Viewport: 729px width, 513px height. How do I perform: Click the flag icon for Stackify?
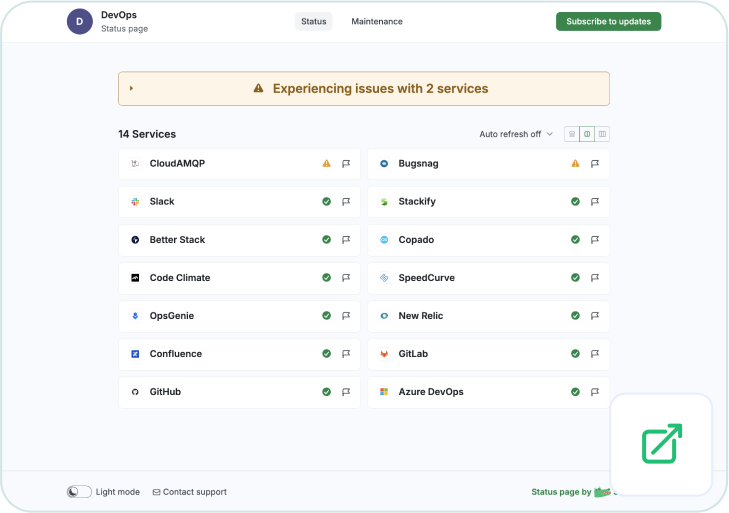pyautogui.click(x=595, y=202)
